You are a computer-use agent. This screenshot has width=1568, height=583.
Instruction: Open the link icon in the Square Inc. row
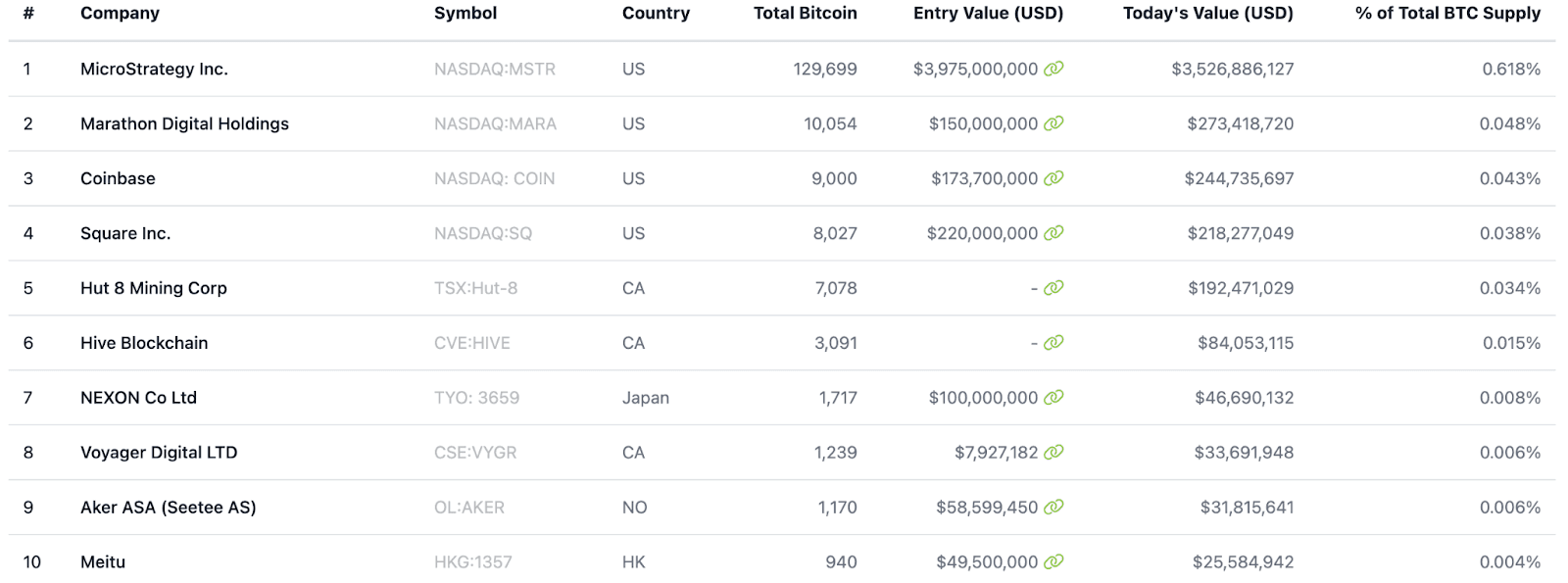tap(1053, 233)
